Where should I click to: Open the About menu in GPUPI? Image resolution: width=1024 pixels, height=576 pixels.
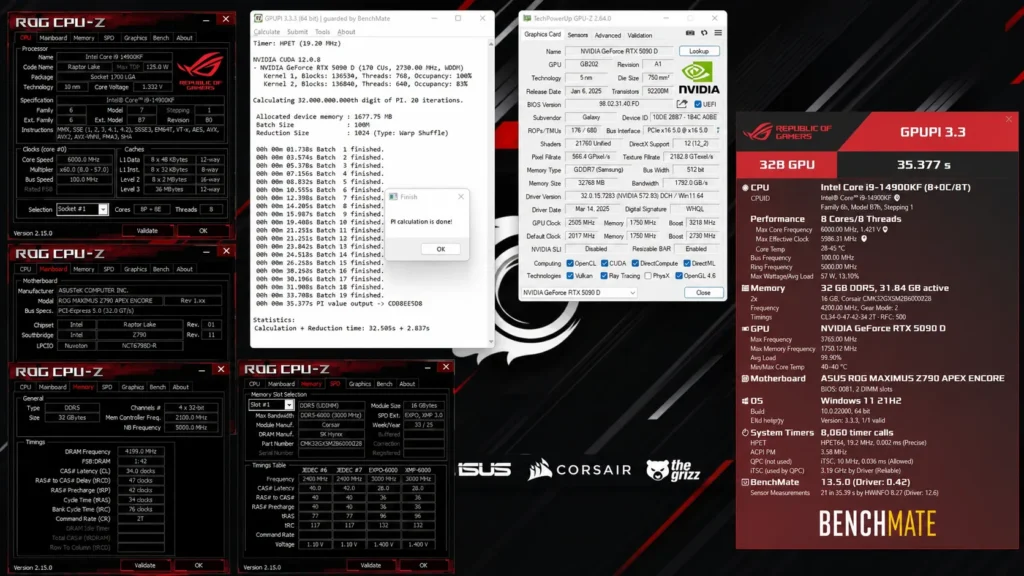[346, 32]
